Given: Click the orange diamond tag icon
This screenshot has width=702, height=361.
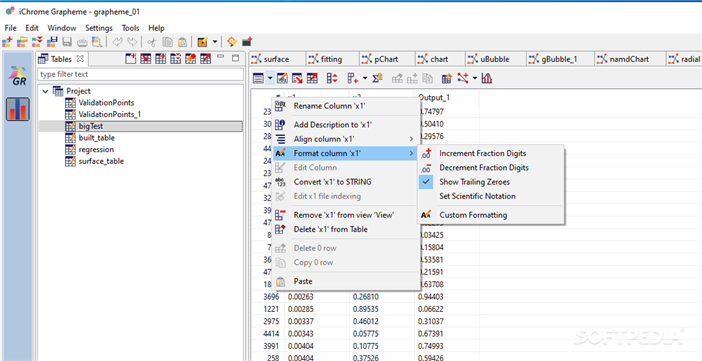Looking at the screenshot, I should (231, 42).
